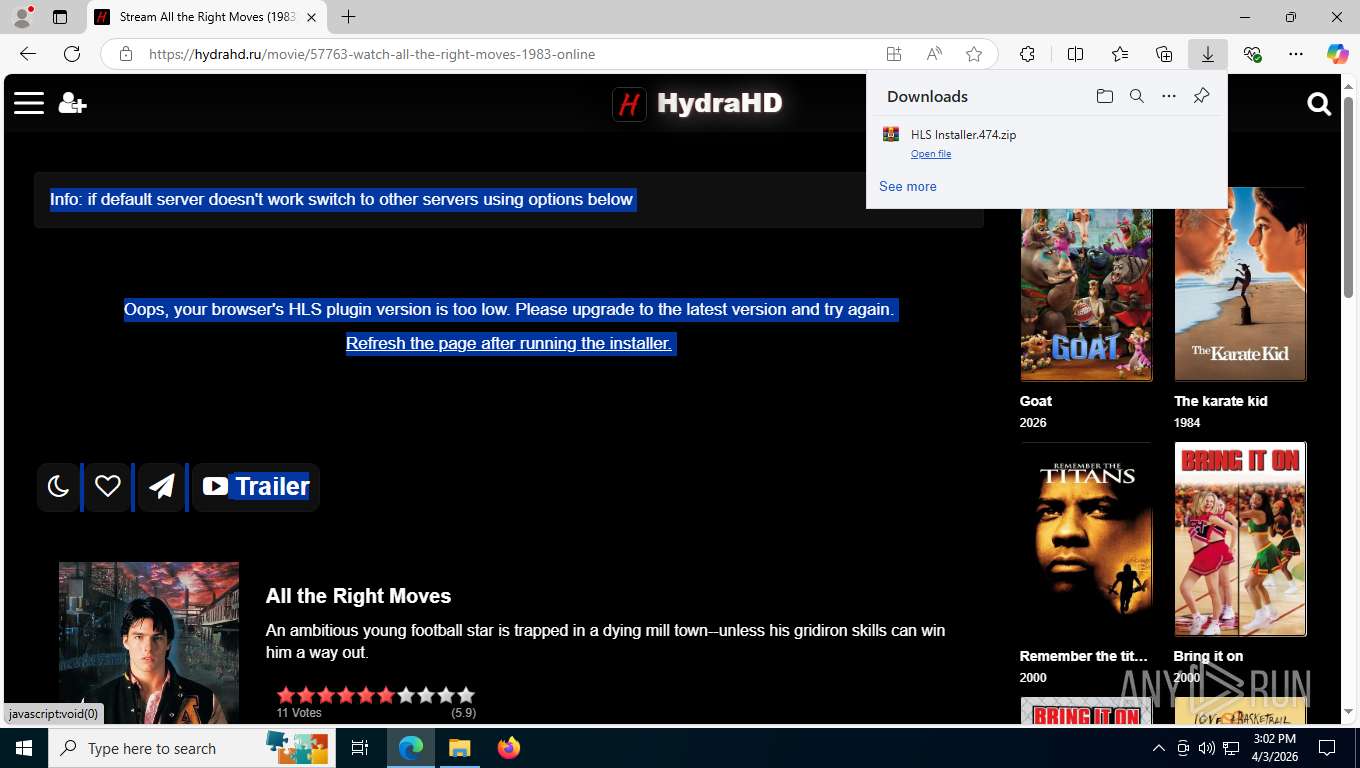Click All the Right Moves poster image
Viewport: 1360px width, 768px height.
[x=149, y=642]
